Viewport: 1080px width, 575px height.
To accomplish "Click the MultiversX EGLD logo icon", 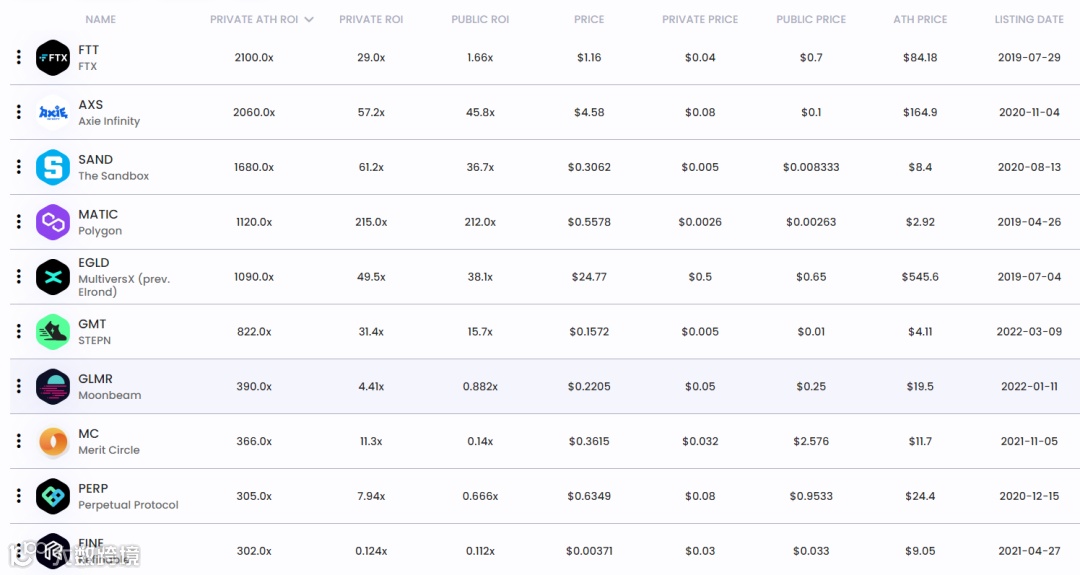I will click(53, 277).
